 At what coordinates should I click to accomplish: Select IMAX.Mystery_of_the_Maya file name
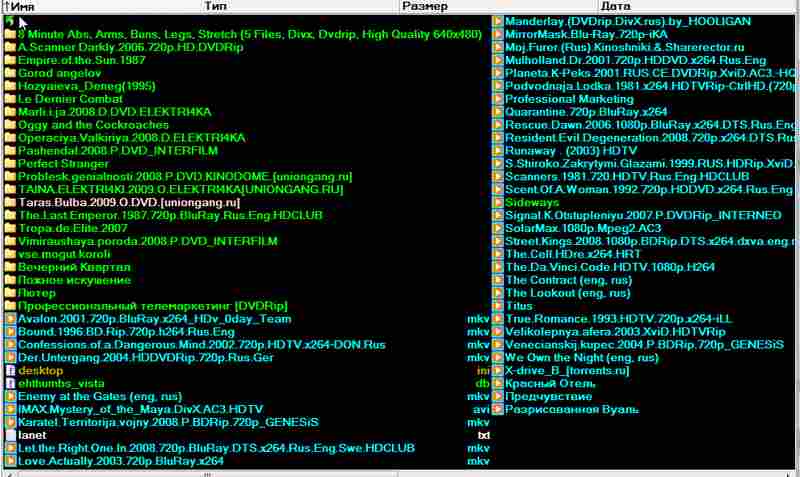[x=140, y=409]
